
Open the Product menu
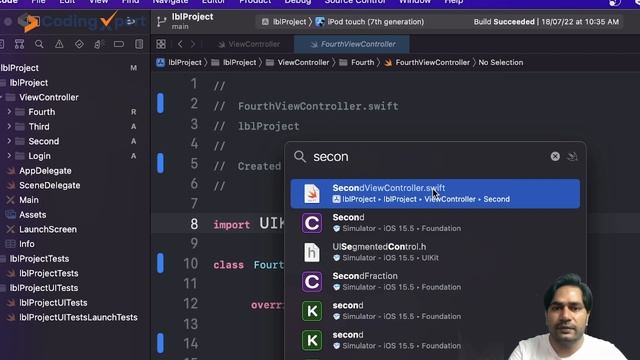[x=255, y=2]
